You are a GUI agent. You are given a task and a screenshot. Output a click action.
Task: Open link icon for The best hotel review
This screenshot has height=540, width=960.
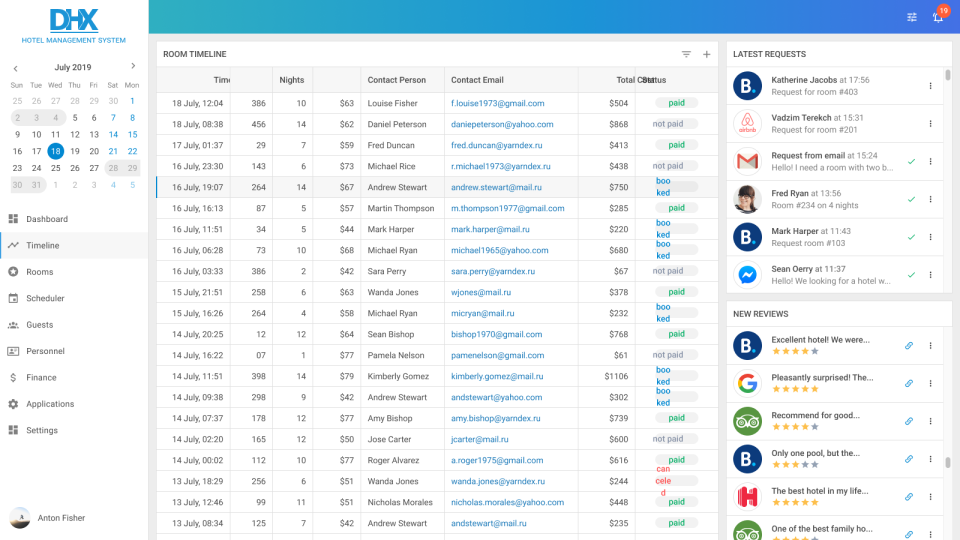pyautogui.click(x=909, y=497)
